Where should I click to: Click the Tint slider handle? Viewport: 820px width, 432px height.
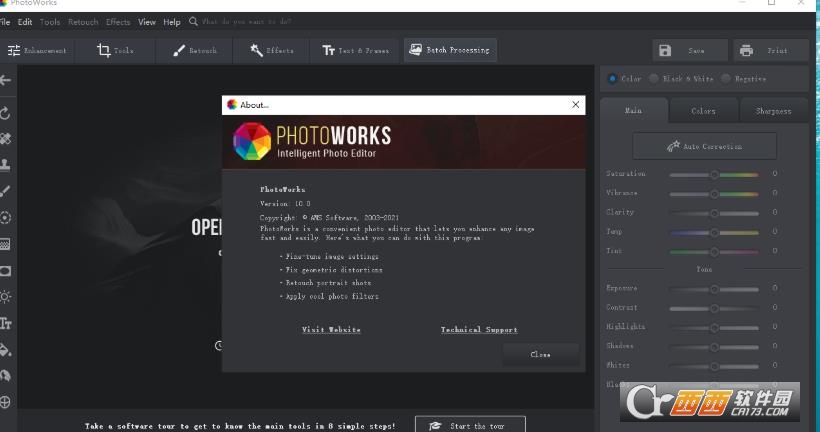pos(714,252)
